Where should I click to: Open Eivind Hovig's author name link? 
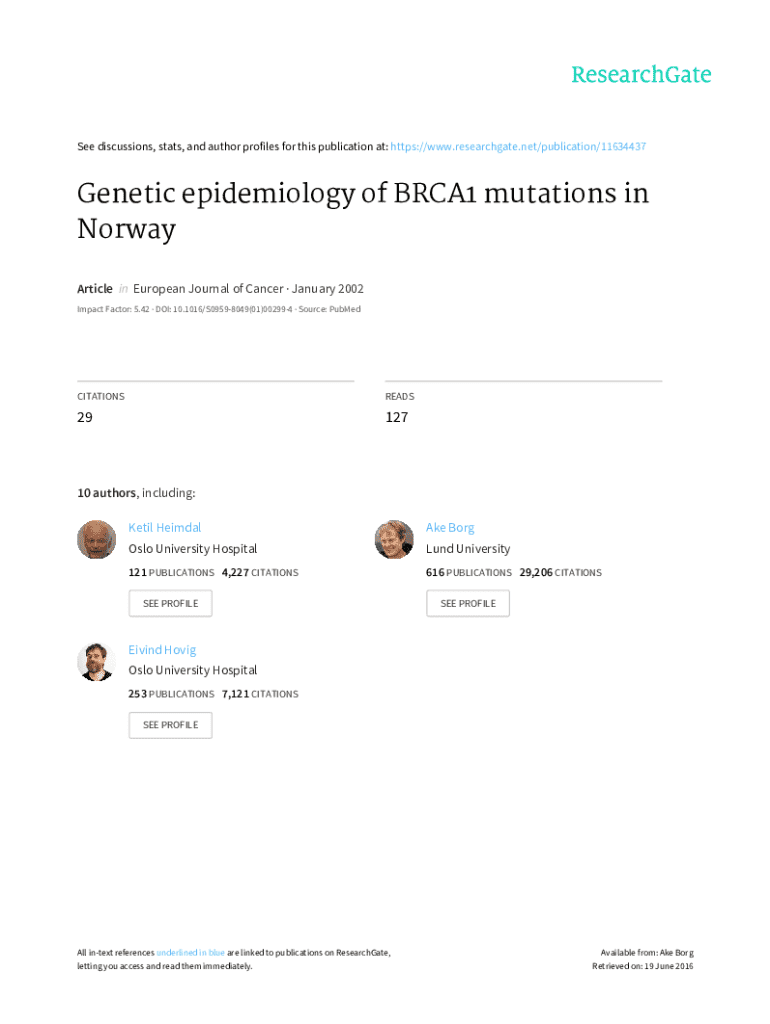click(162, 650)
